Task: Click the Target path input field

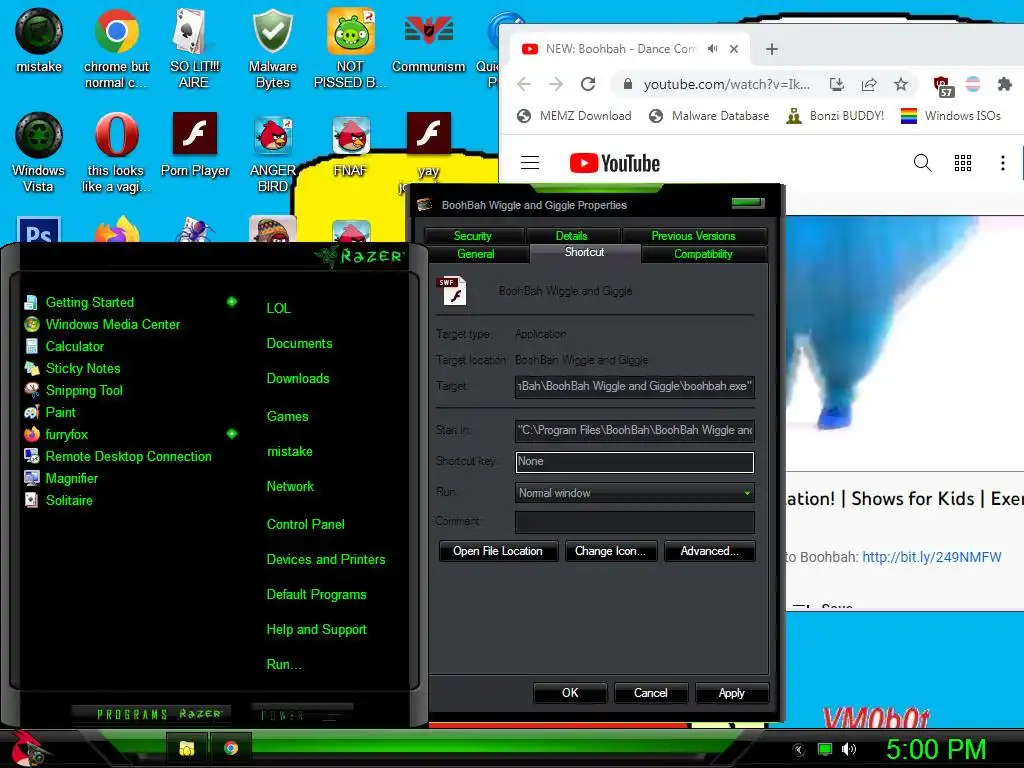Action: point(635,386)
